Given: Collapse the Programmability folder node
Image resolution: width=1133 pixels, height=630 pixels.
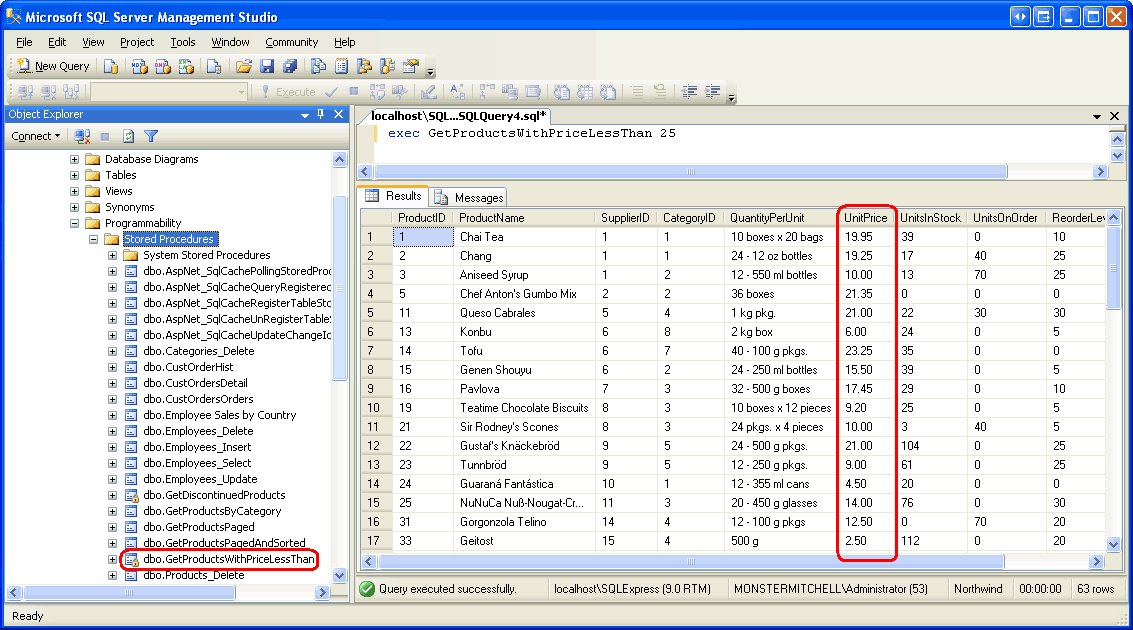Looking at the screenshot, I should point(74,223).
